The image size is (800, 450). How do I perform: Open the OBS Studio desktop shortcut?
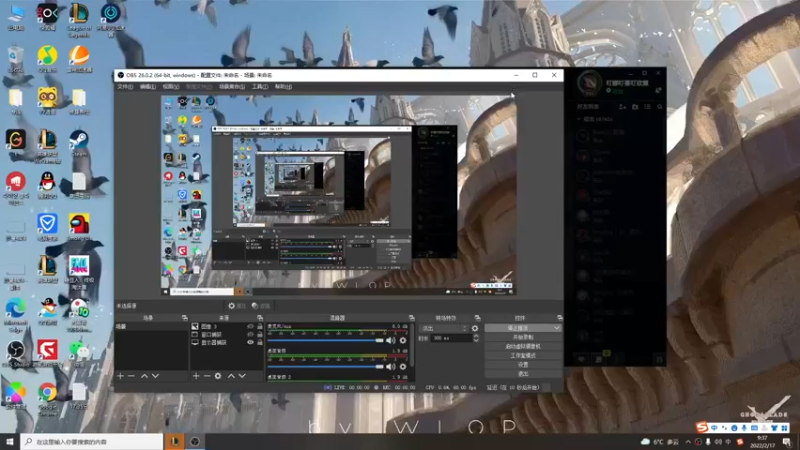(x=16, y=354)
